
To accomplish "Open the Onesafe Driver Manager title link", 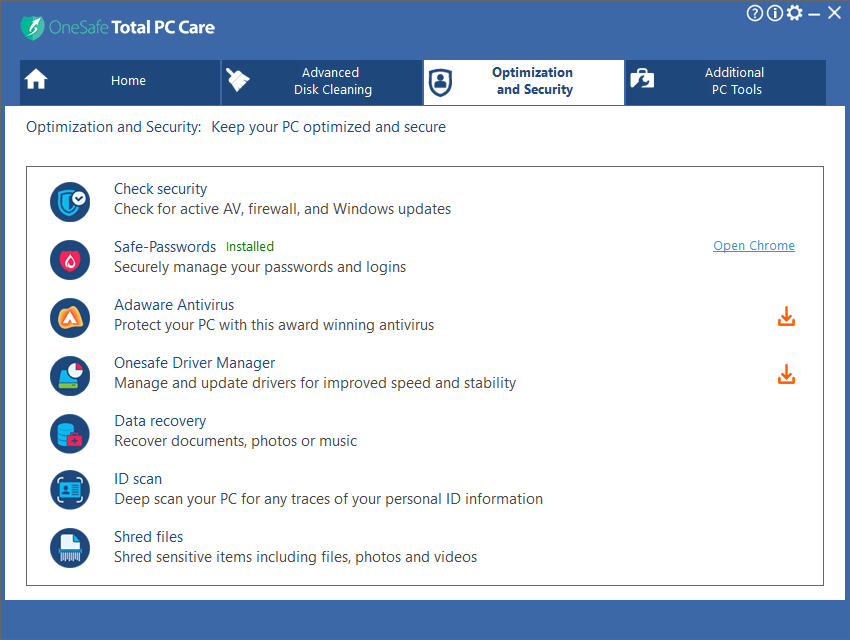I will pos(195,363).
